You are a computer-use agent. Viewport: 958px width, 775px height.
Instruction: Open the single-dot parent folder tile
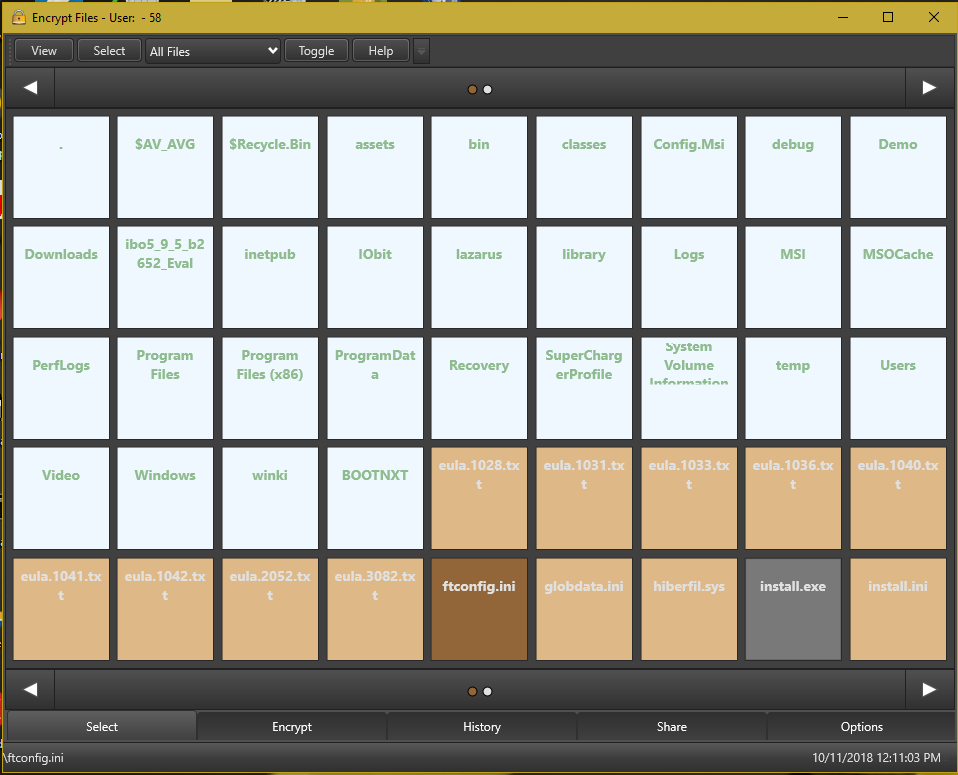(x=61, y=167)
